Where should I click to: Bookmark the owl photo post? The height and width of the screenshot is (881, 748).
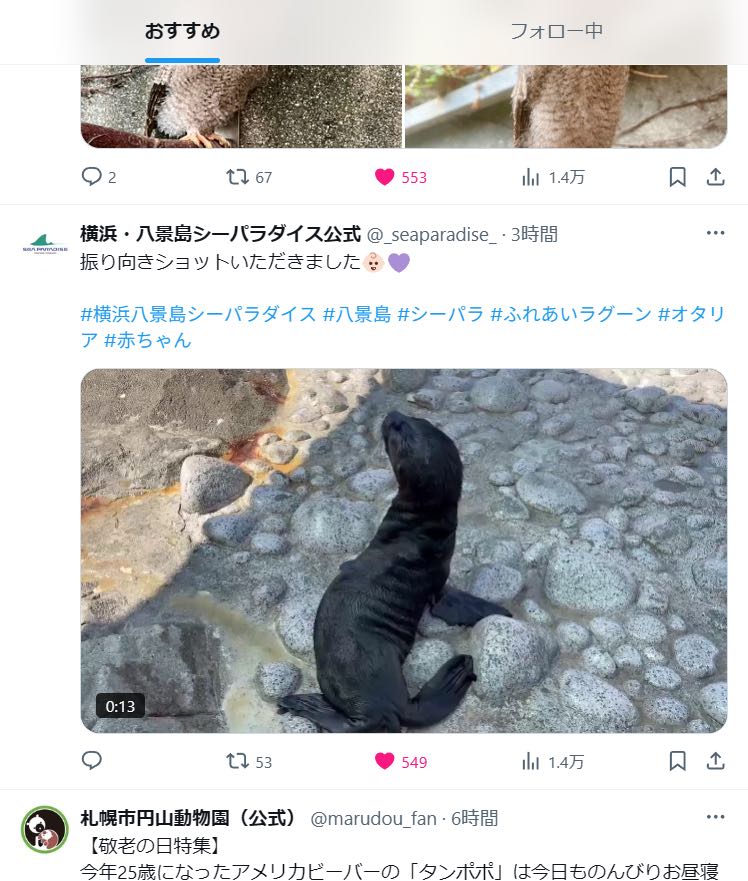(x=677, y=177)
